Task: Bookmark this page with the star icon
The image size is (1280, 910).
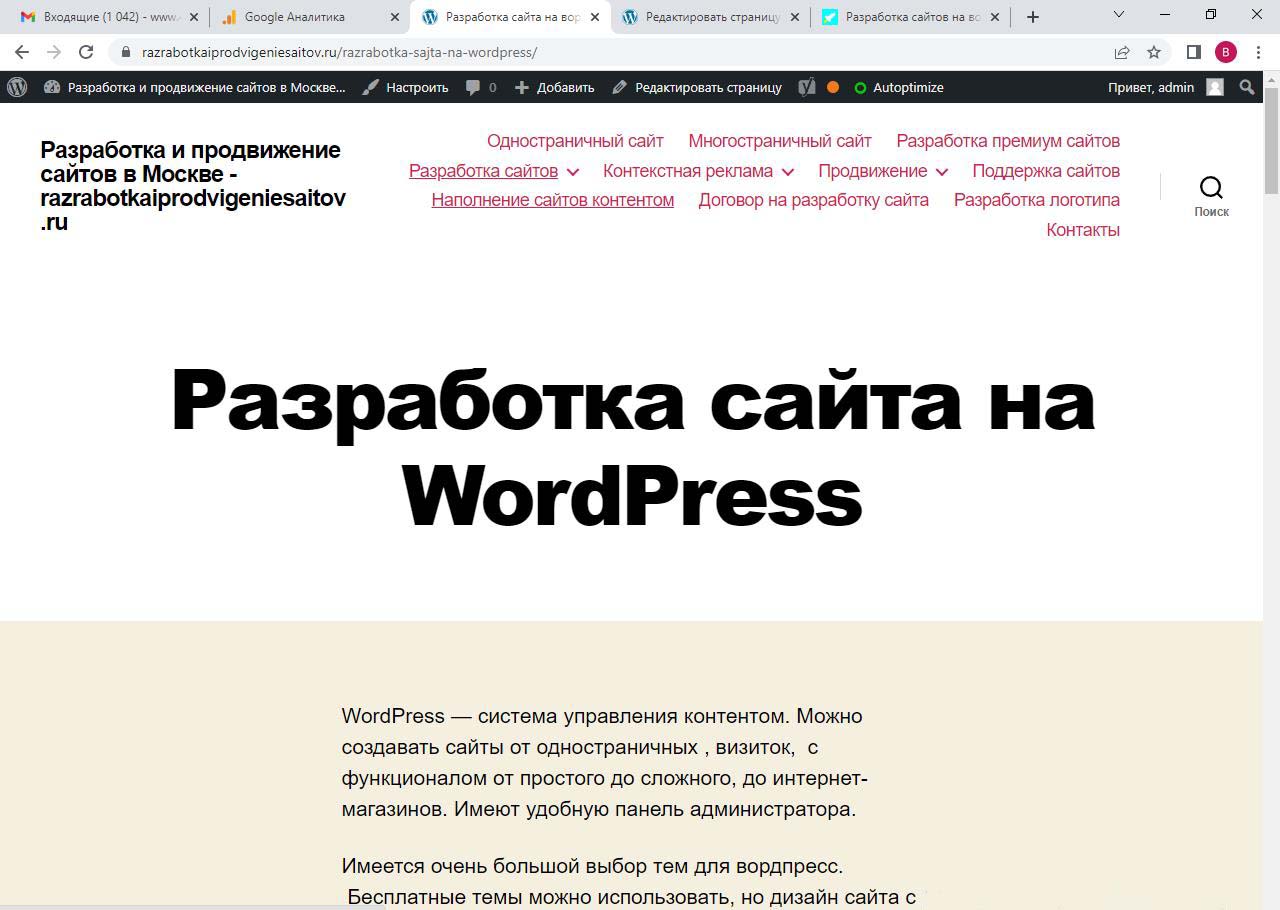Action: pyautogui.click(x=1154, y=52)
